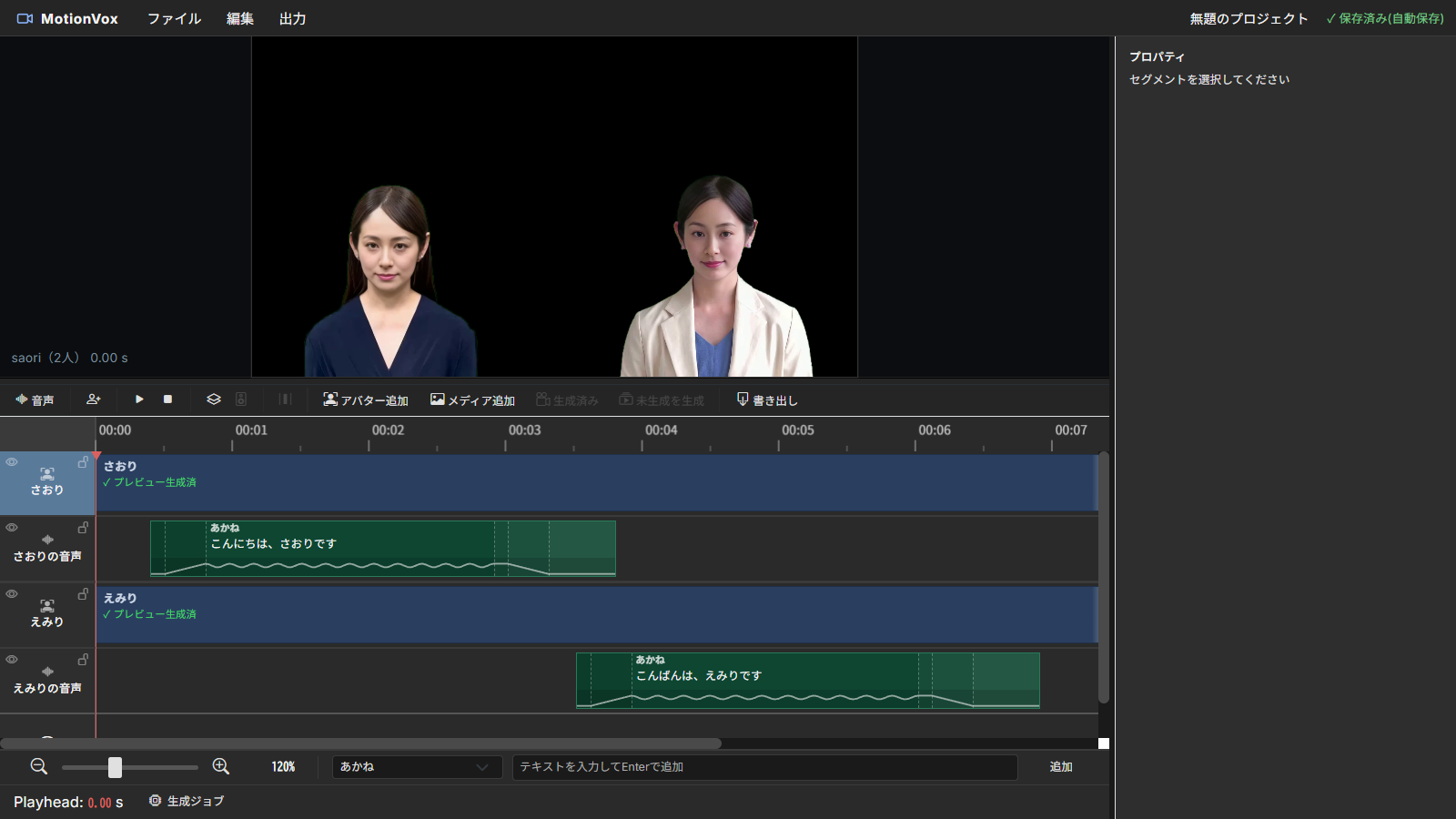Open 生成ジョブ generation jobs

187,801
